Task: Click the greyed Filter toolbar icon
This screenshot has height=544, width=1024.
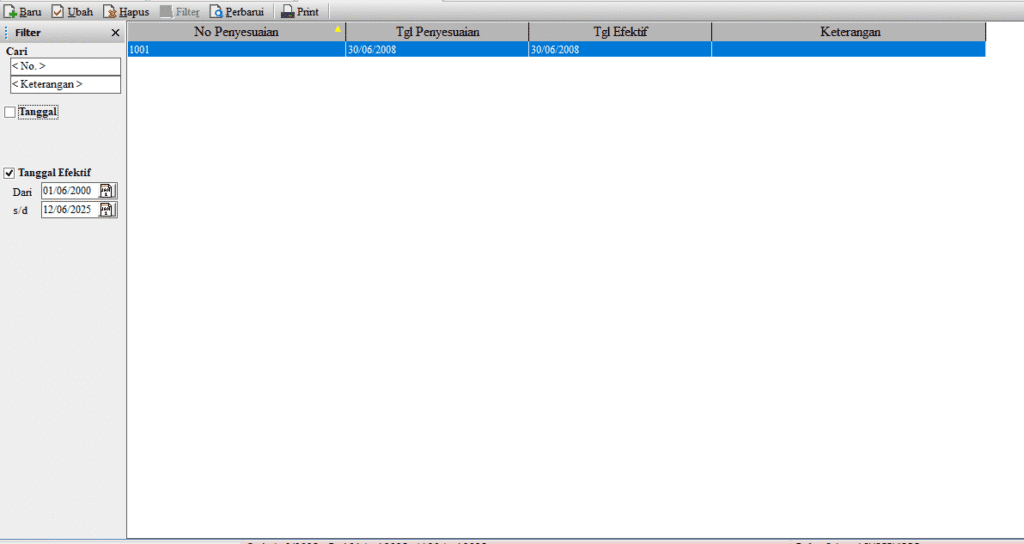Action: 166,12
